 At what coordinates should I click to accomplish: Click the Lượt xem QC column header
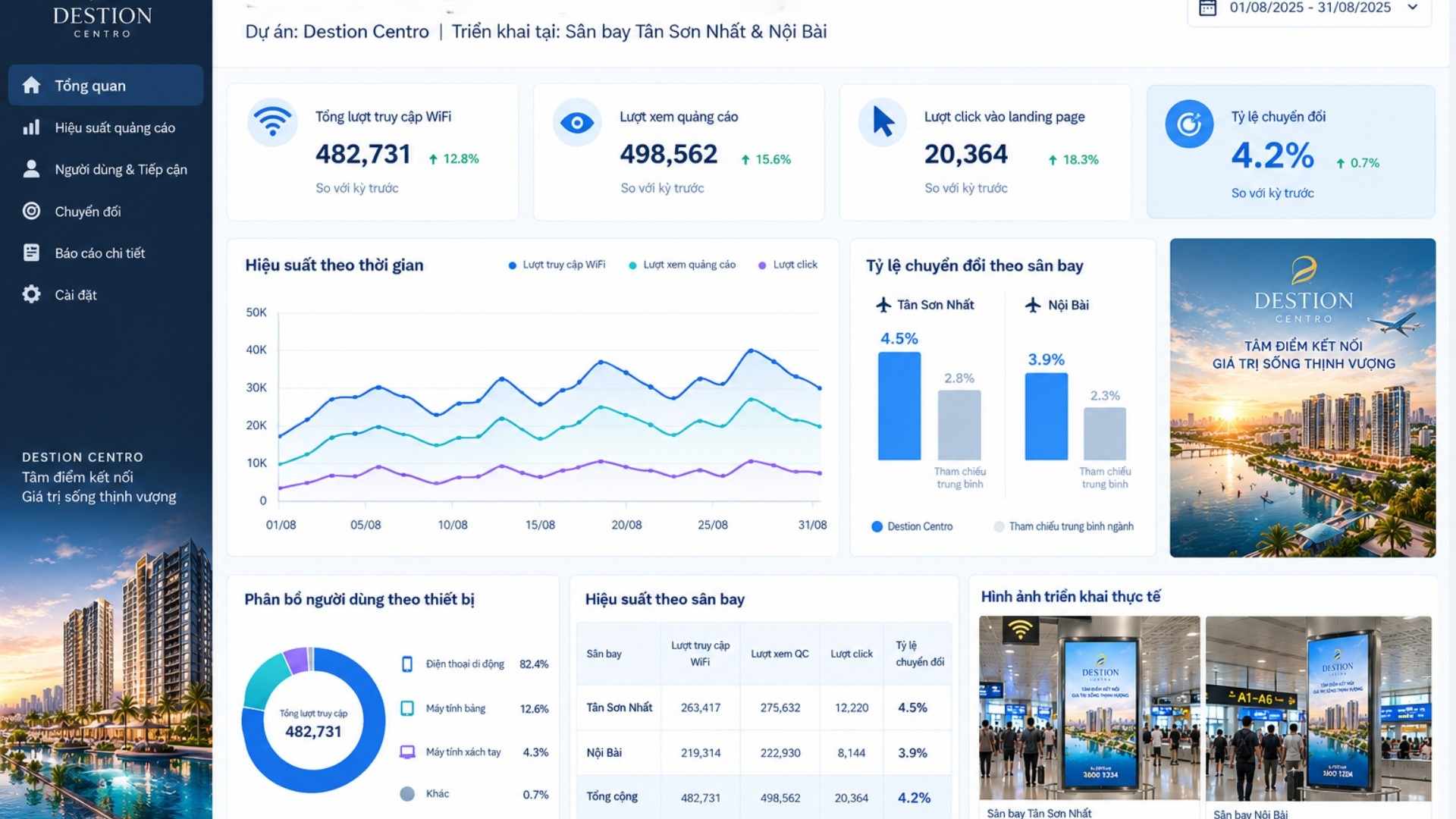780,654
